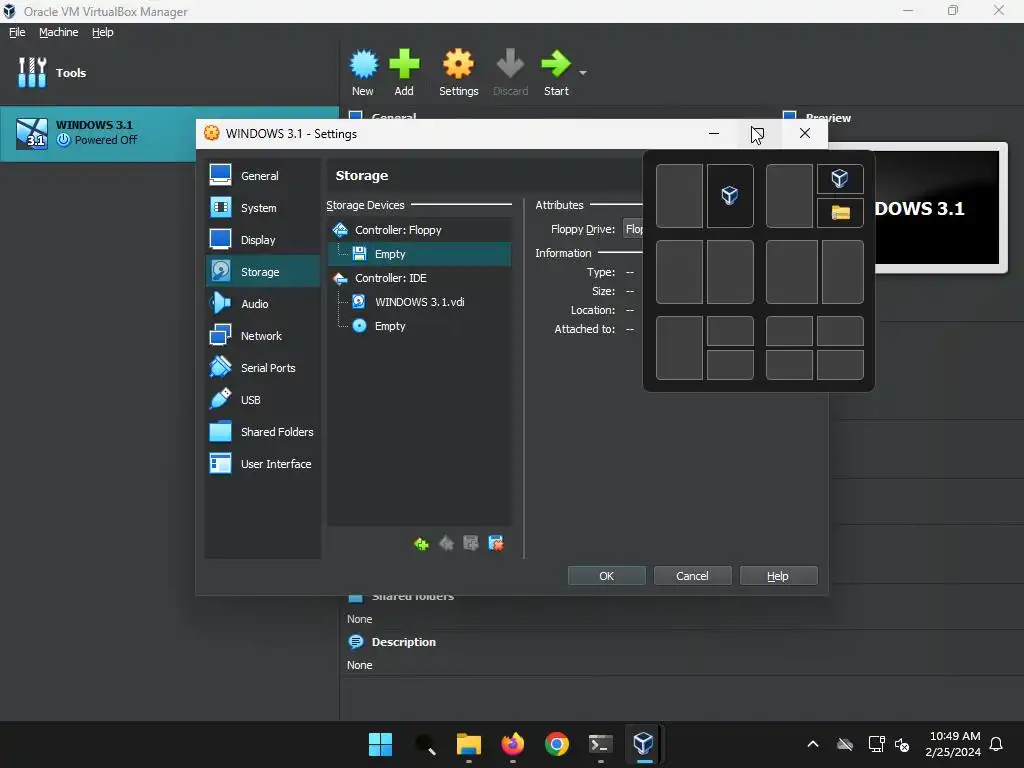Select Empty floppy drive entry

click(419, 254)
